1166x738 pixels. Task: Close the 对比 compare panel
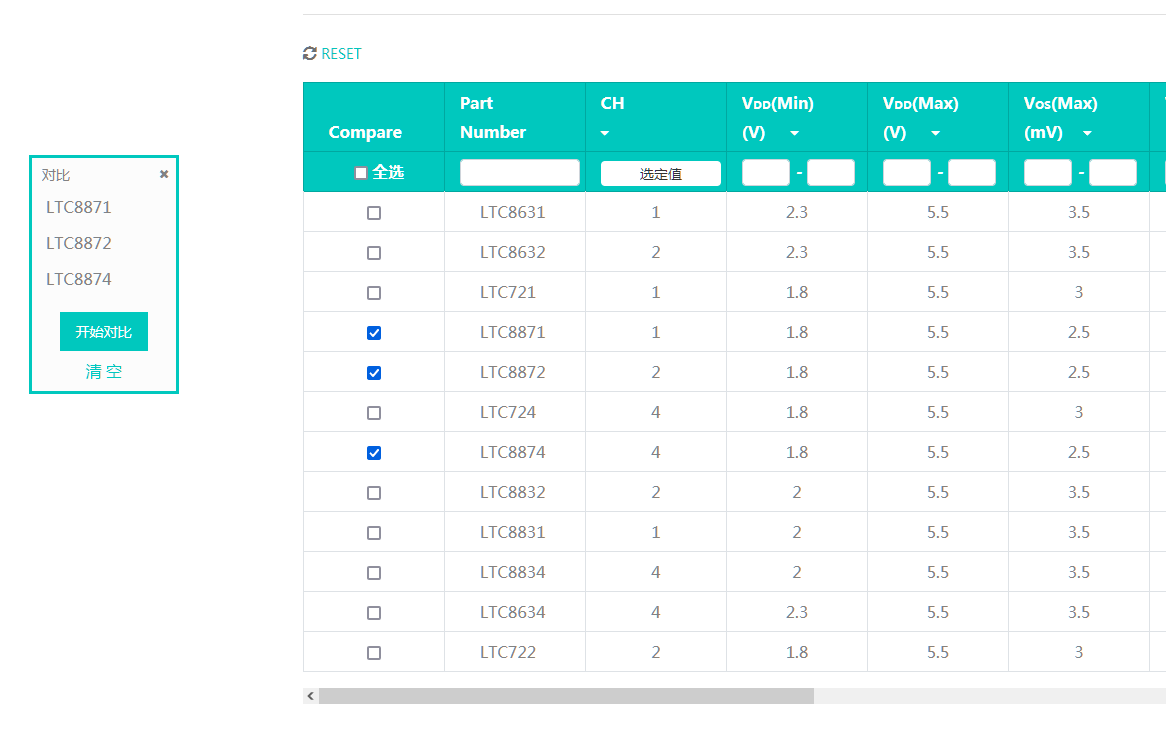click(164, 174)
